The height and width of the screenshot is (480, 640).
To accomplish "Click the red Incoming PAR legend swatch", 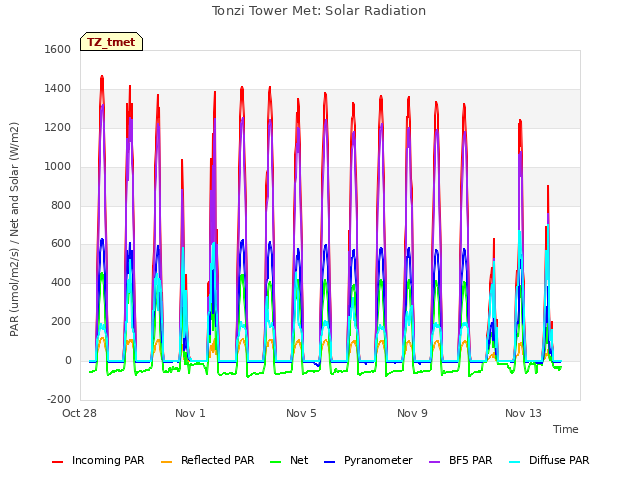I will [x=58, y=462].
